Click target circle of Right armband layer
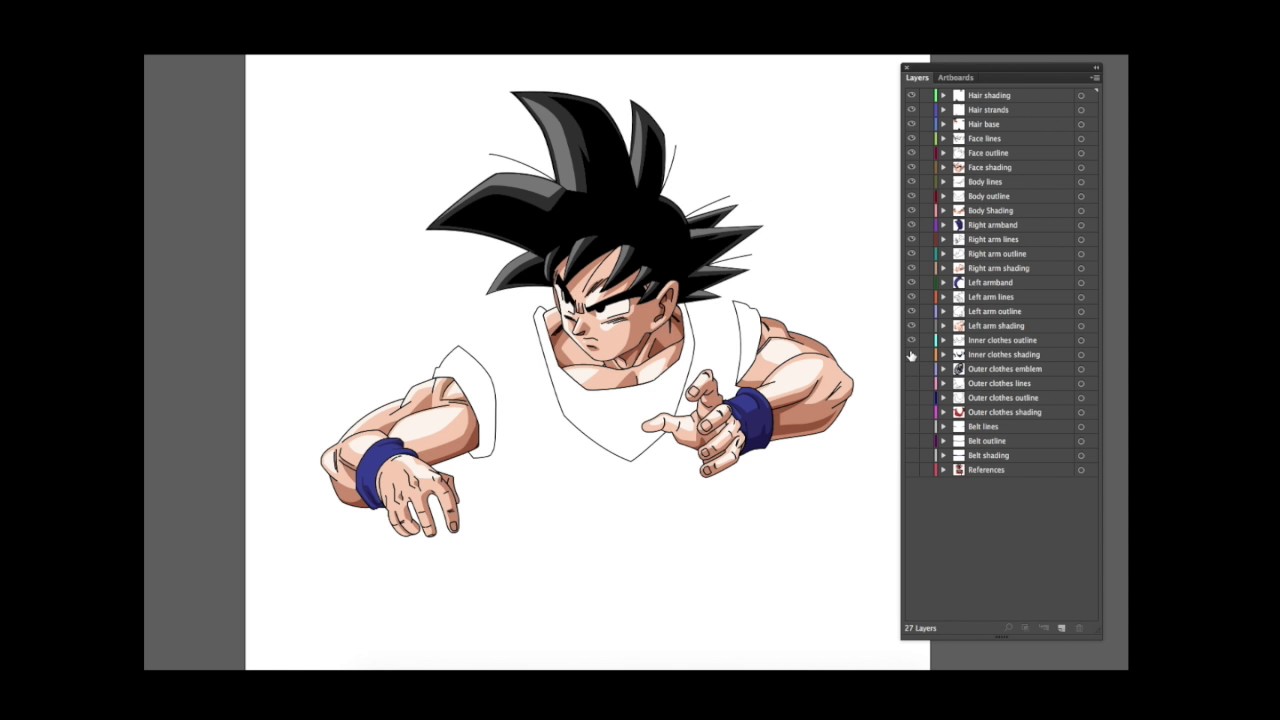1280x720 pixels. [x=1081, y=225]
